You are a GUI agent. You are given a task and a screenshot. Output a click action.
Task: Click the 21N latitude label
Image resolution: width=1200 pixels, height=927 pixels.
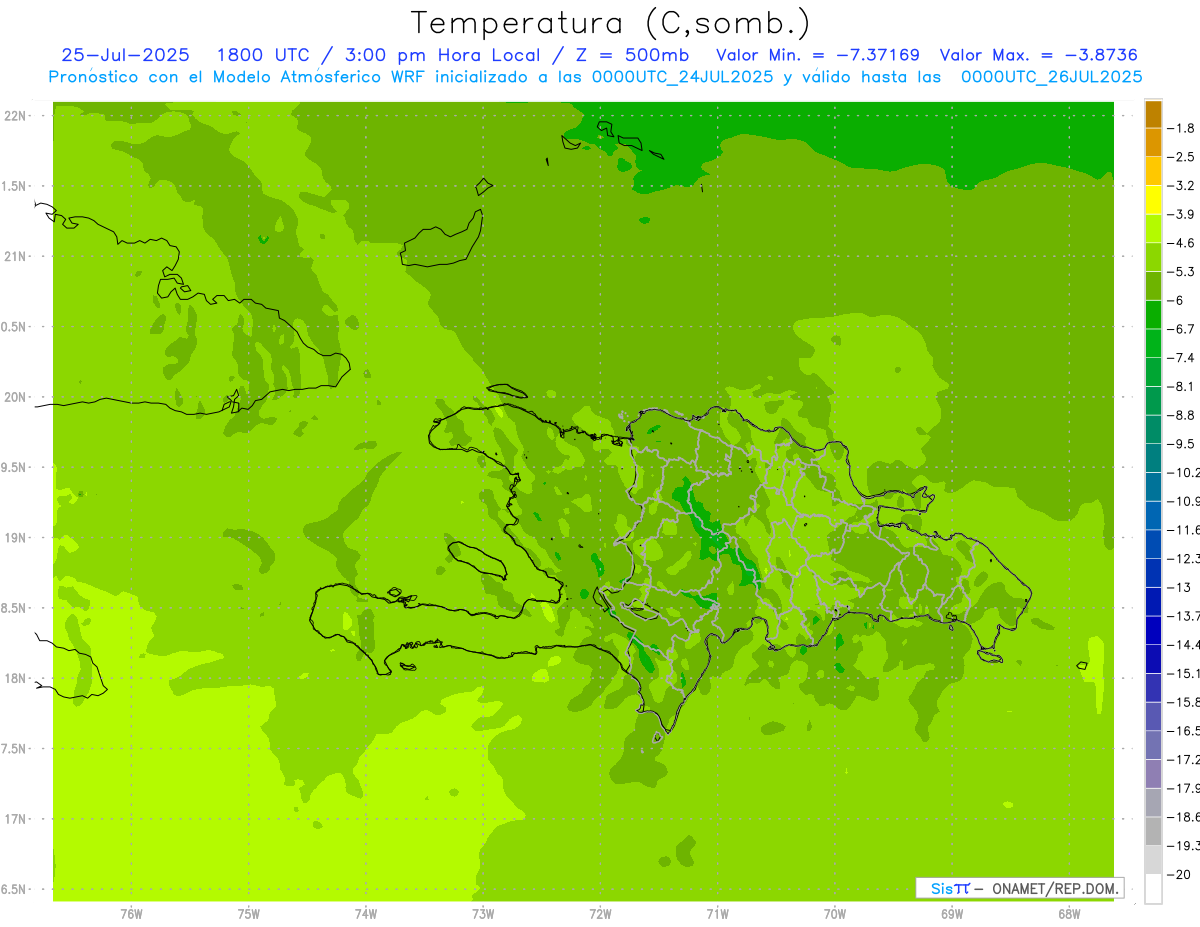click(16, 256)
